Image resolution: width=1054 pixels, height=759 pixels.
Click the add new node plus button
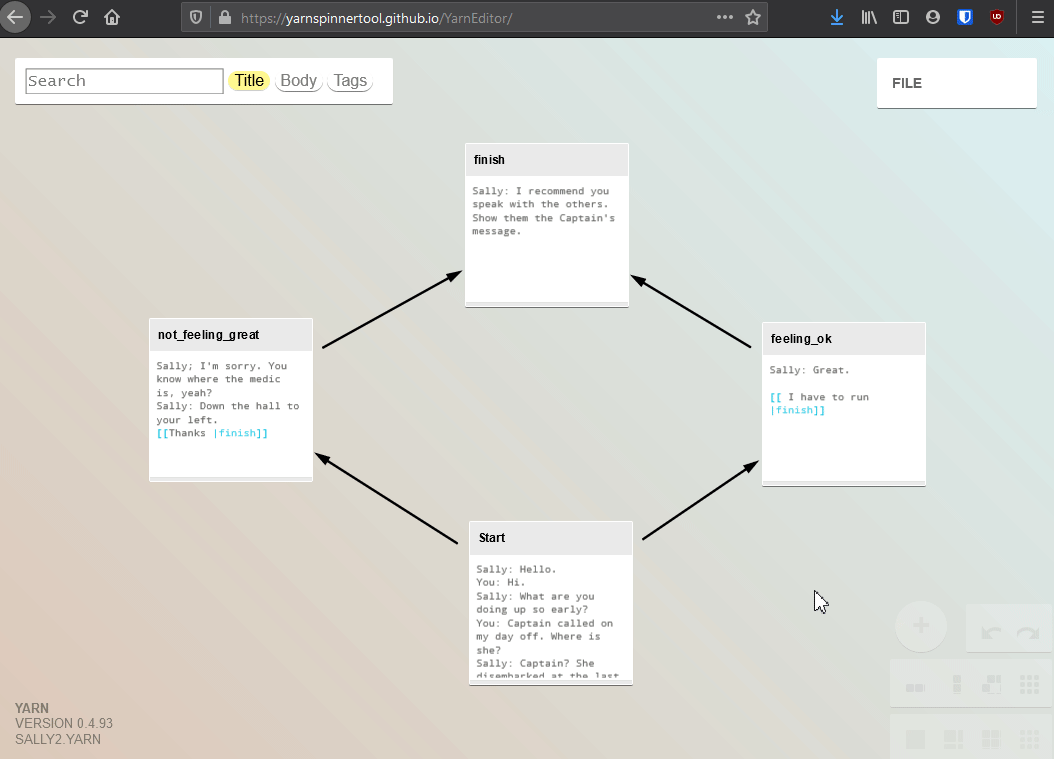921,626
